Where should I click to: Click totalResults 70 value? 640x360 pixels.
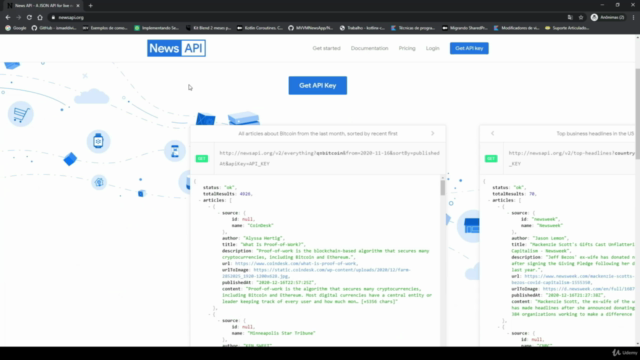pos(532,194)
